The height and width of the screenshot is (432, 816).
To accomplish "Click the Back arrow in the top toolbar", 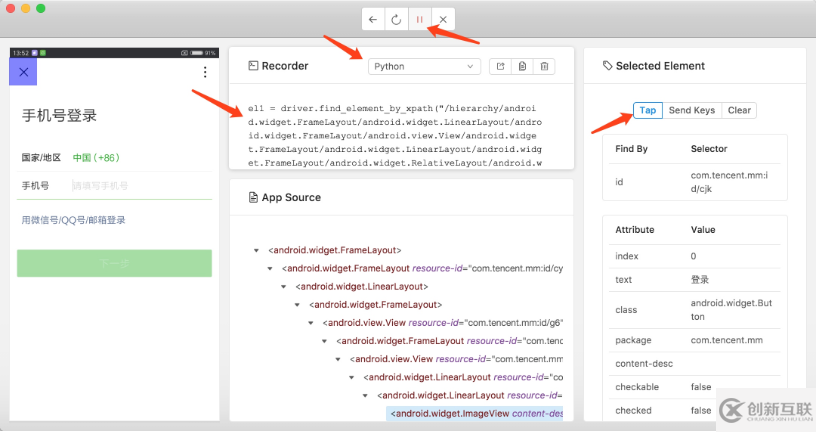I will [373, 19].
